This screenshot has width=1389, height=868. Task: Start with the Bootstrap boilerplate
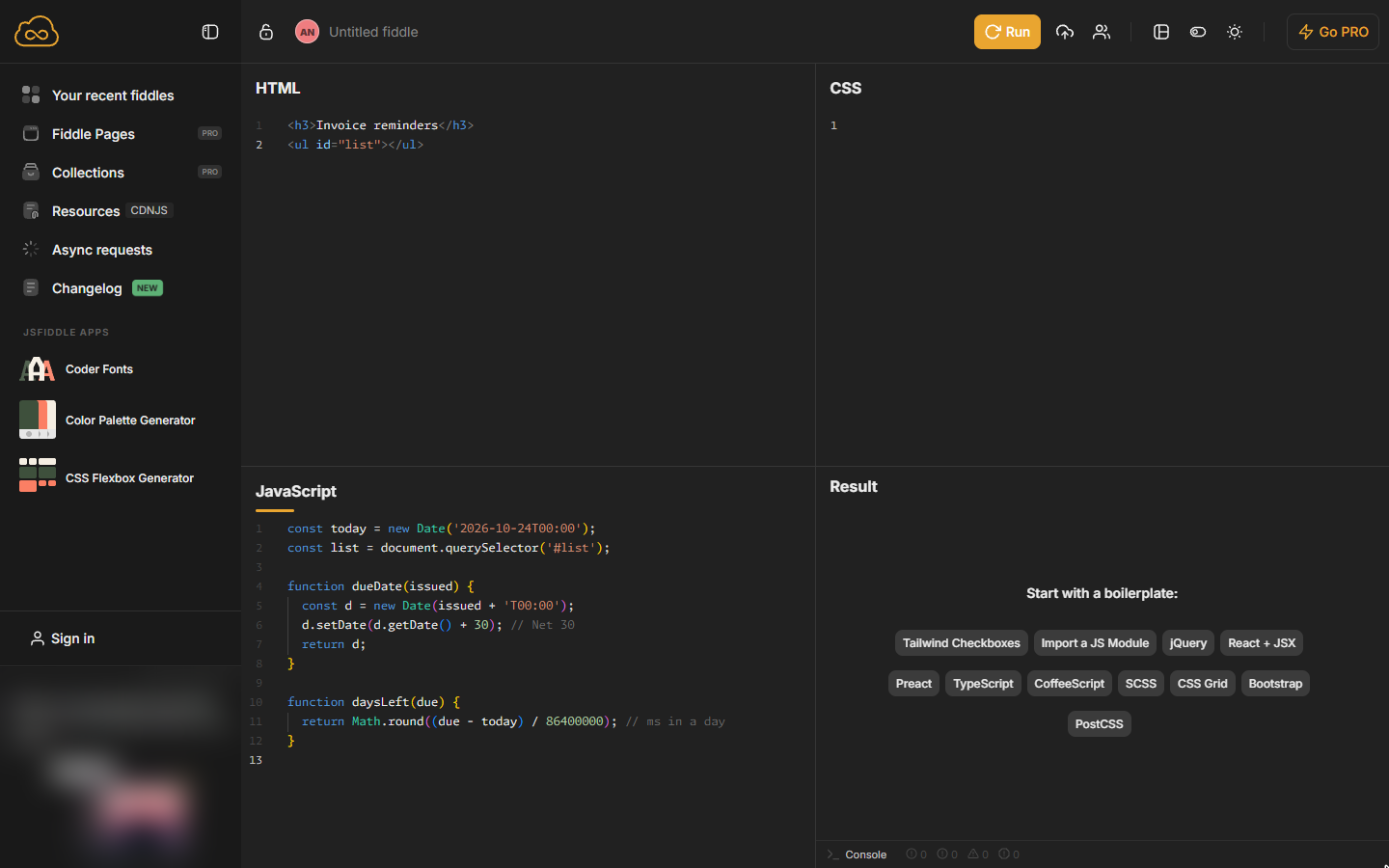(x=1275, y=684)
